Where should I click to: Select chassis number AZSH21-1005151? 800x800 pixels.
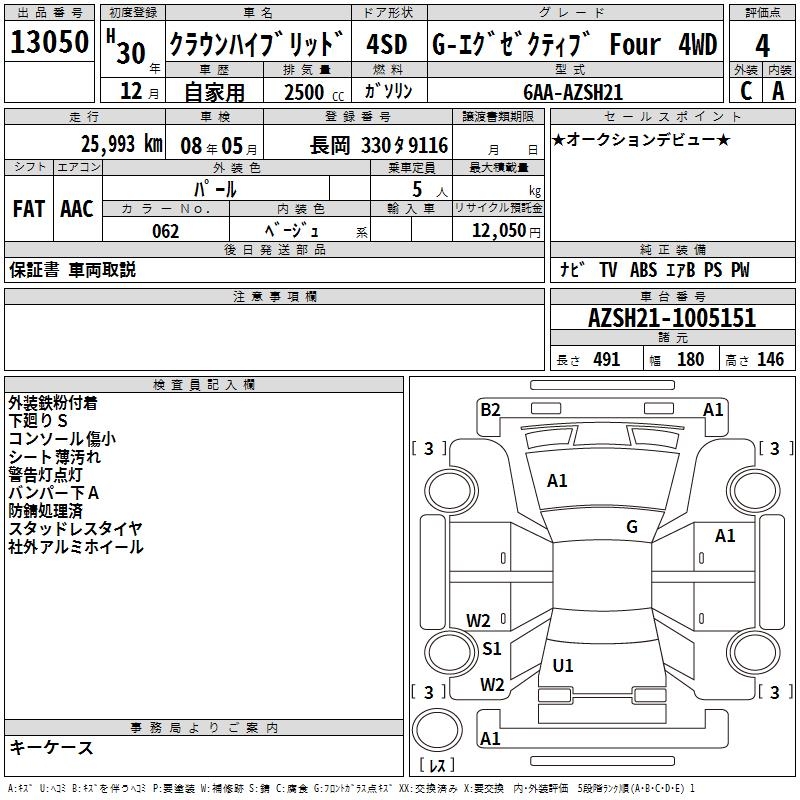point(671,319)
